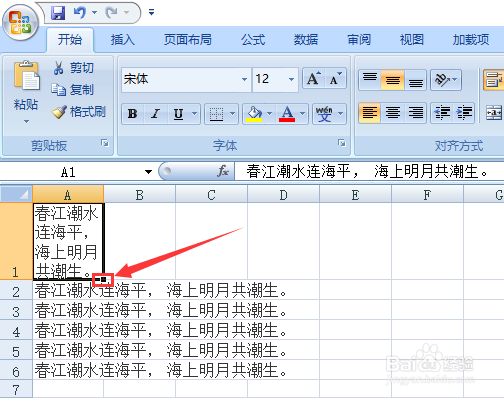Image resolution: width=504 pixels, height=398 pixels.
Task: Open the 数据 ribbon tab
Action: tap(306, 40)
